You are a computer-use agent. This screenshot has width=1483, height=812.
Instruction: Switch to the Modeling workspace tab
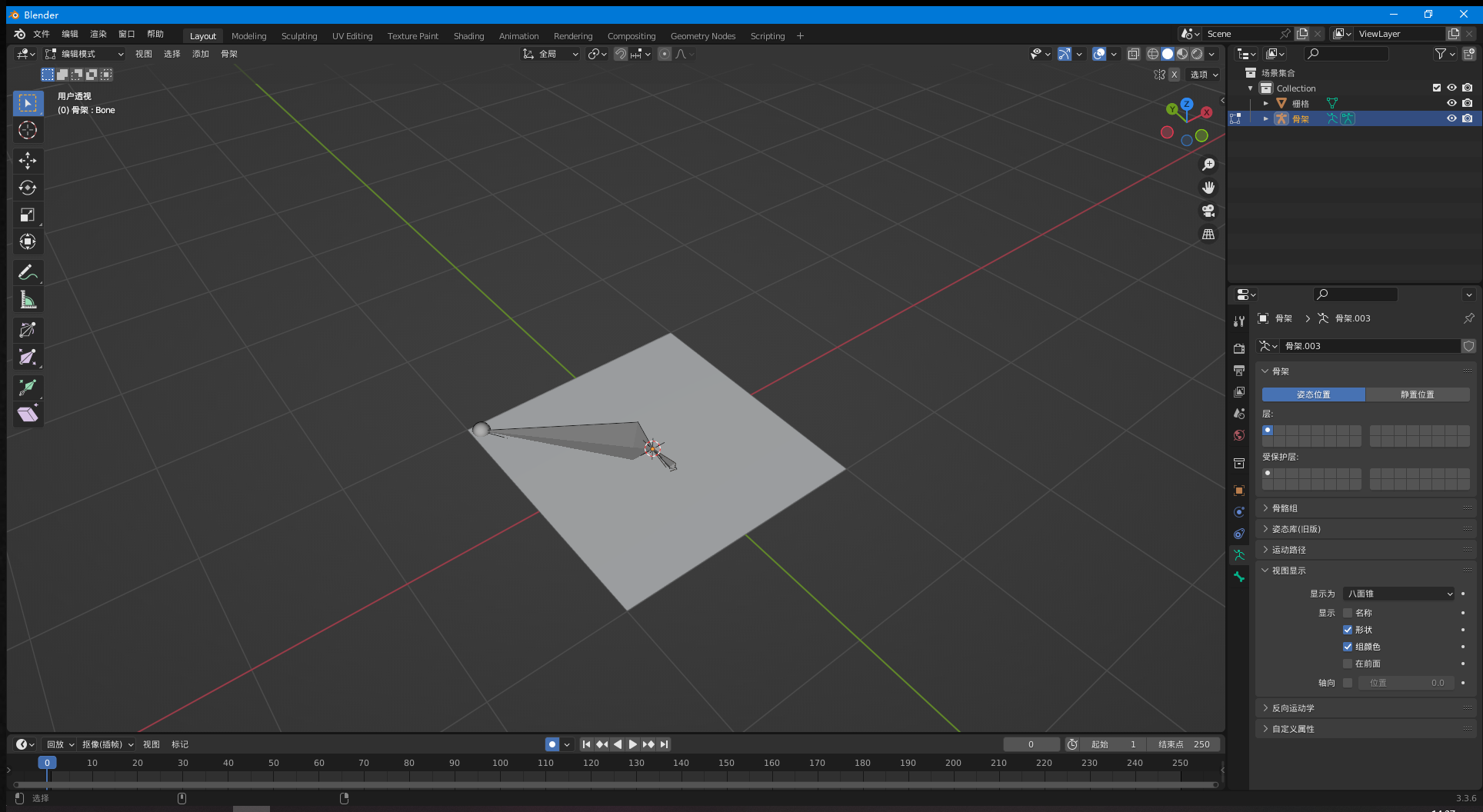pos(249,36)
